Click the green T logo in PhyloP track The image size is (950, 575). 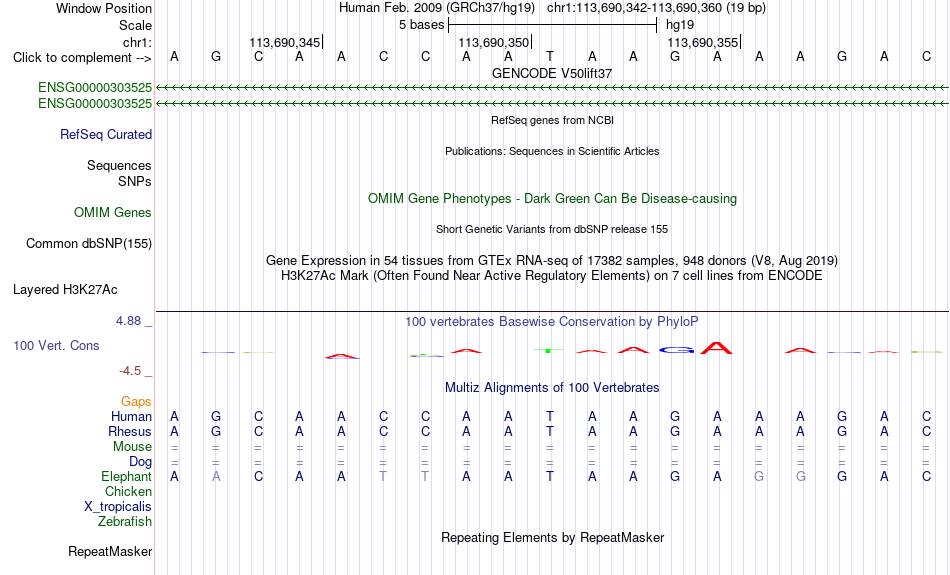[x=548, y=350]
